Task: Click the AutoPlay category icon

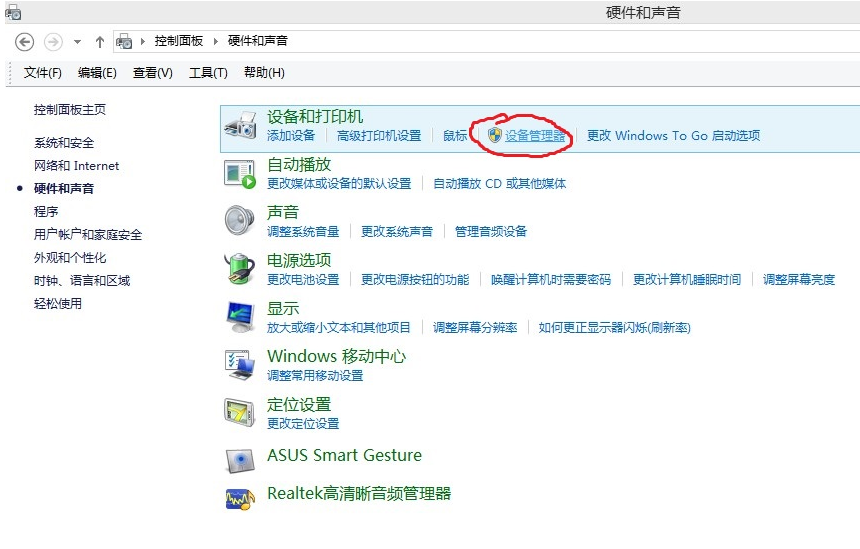Action: pos(240,173)
